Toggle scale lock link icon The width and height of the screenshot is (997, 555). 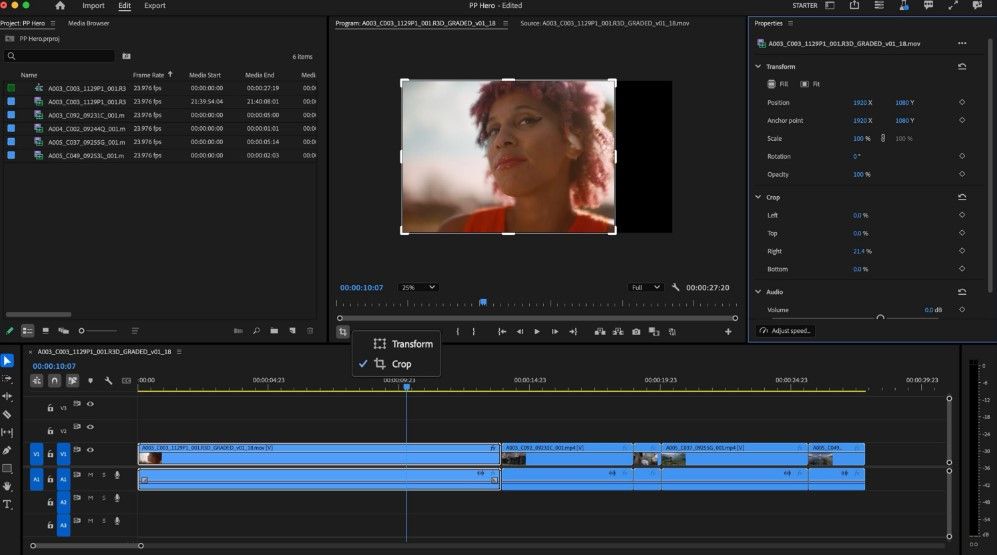883,138
